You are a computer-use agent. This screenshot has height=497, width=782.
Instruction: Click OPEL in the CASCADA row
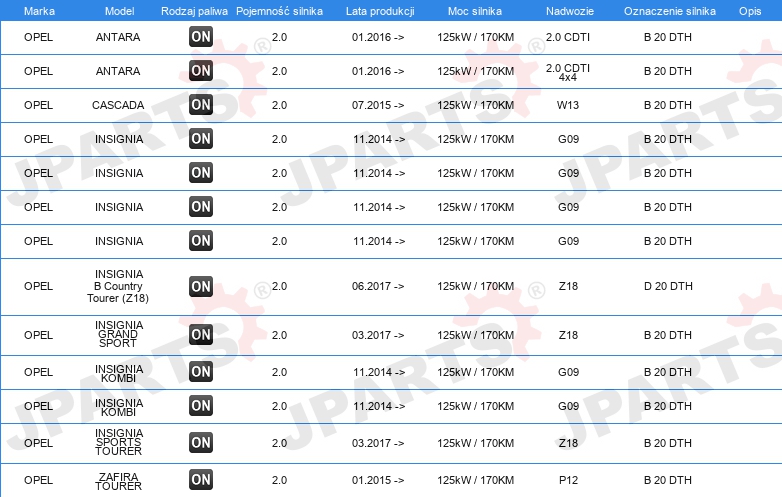click(38, 105)
